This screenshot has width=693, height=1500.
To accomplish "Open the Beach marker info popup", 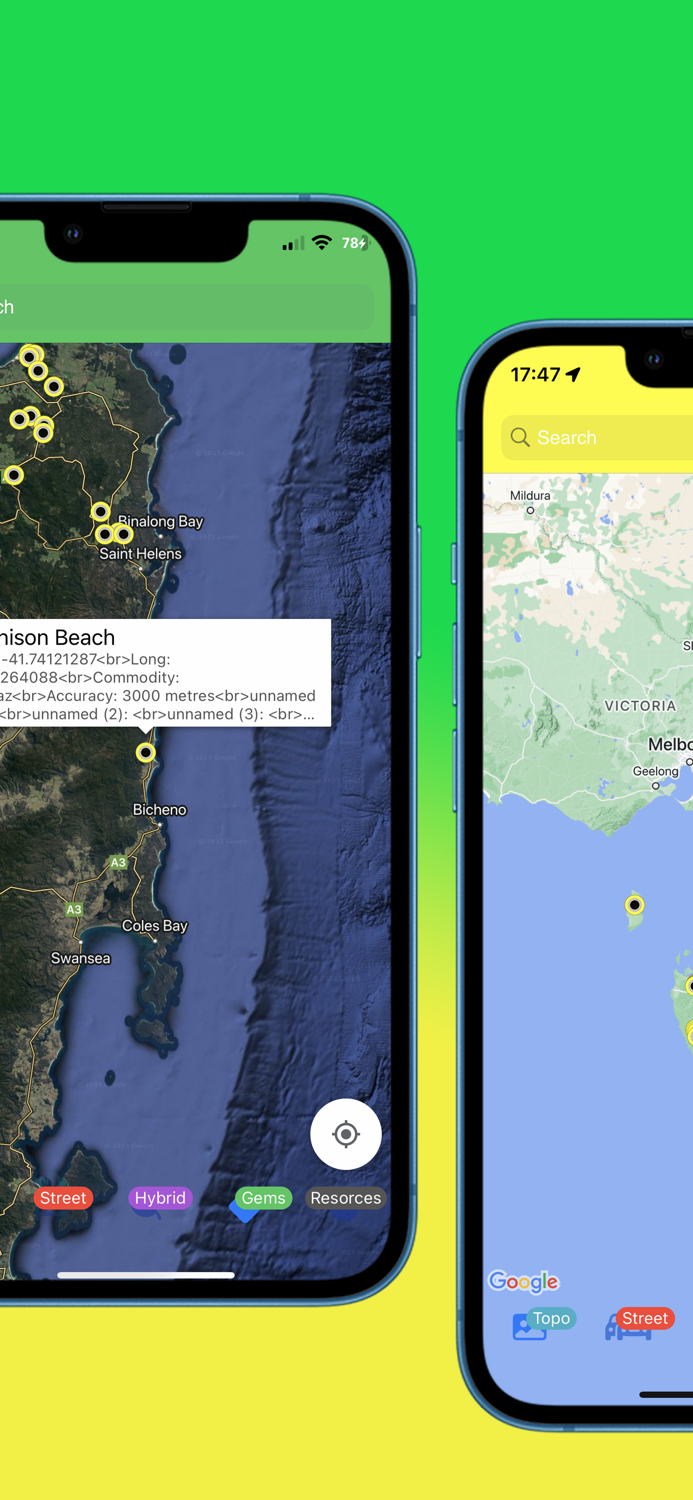I will 165,673.
